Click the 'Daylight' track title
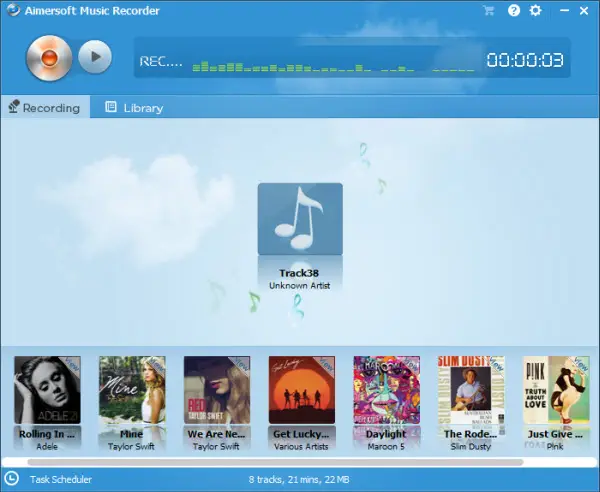Viewport: 600px width, 492px height. [x=386, y=434]
